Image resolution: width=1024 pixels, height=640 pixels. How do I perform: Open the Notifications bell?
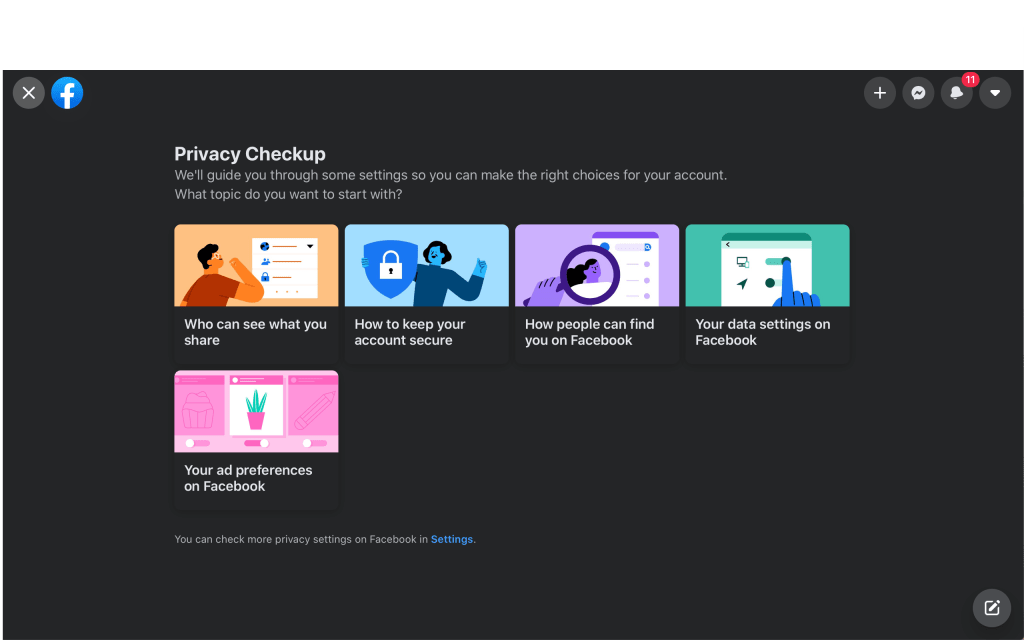click(x=956, y=94)
